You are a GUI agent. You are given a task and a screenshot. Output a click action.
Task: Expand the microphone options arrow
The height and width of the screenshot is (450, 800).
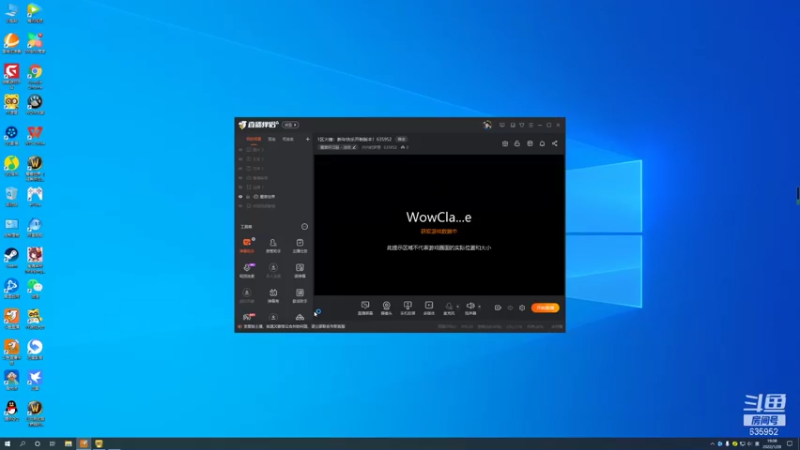click(458, 307)
